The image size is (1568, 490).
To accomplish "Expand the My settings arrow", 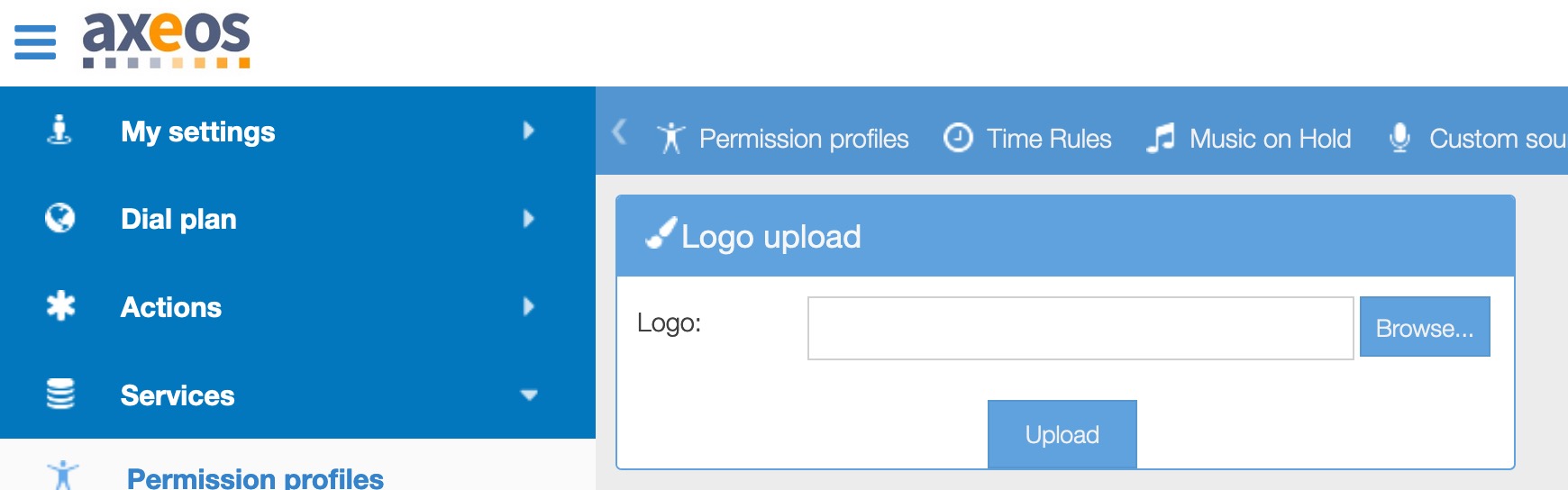I will pyautogui.click(x=529, y=131).
